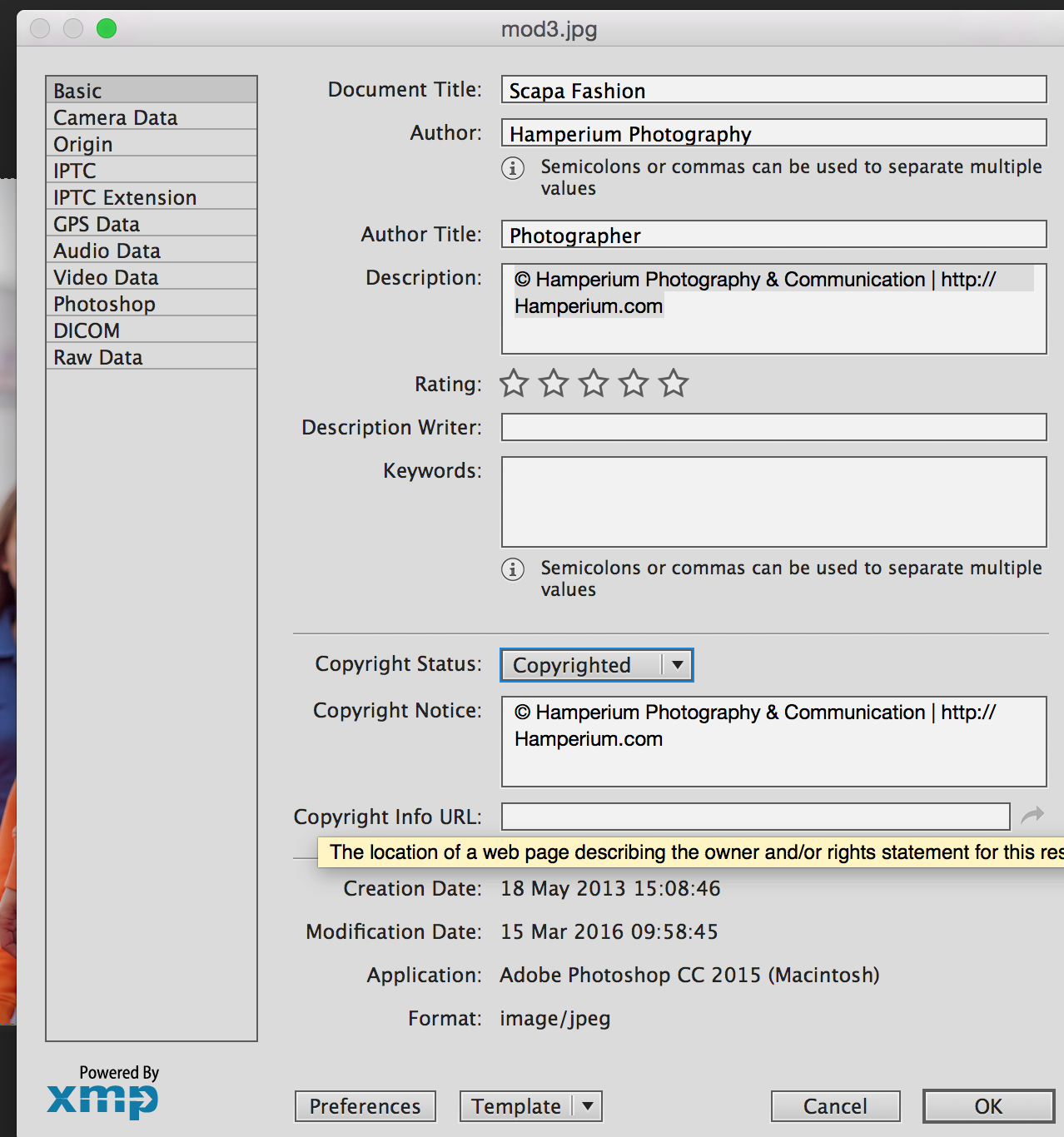Image resolution: width=1064 pixels, height=1137 pixels.
Task: Open the Copyright Status dropdown showing Copyrighted
Action: tap(595, 664)
